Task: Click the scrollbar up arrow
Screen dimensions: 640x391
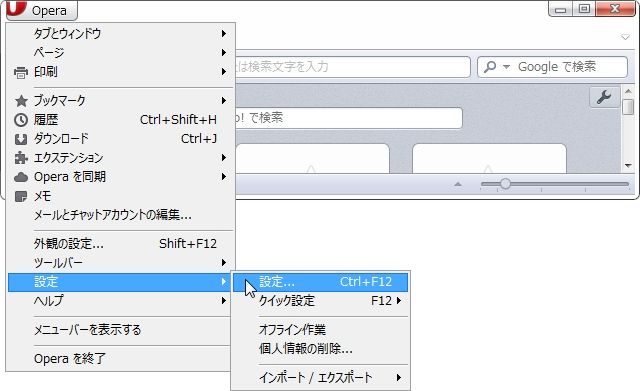Action: 629,91
